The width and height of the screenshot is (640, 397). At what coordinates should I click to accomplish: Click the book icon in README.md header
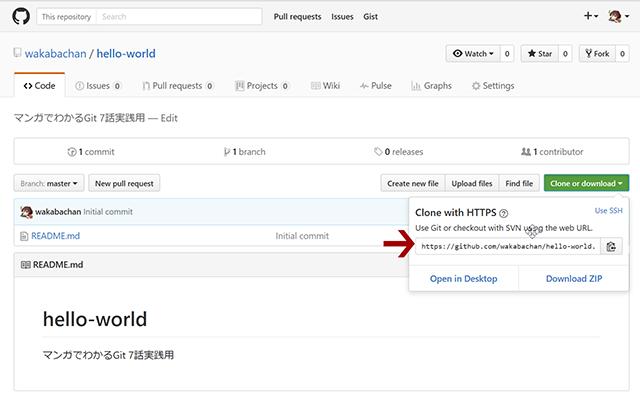[x=25, y=265]
